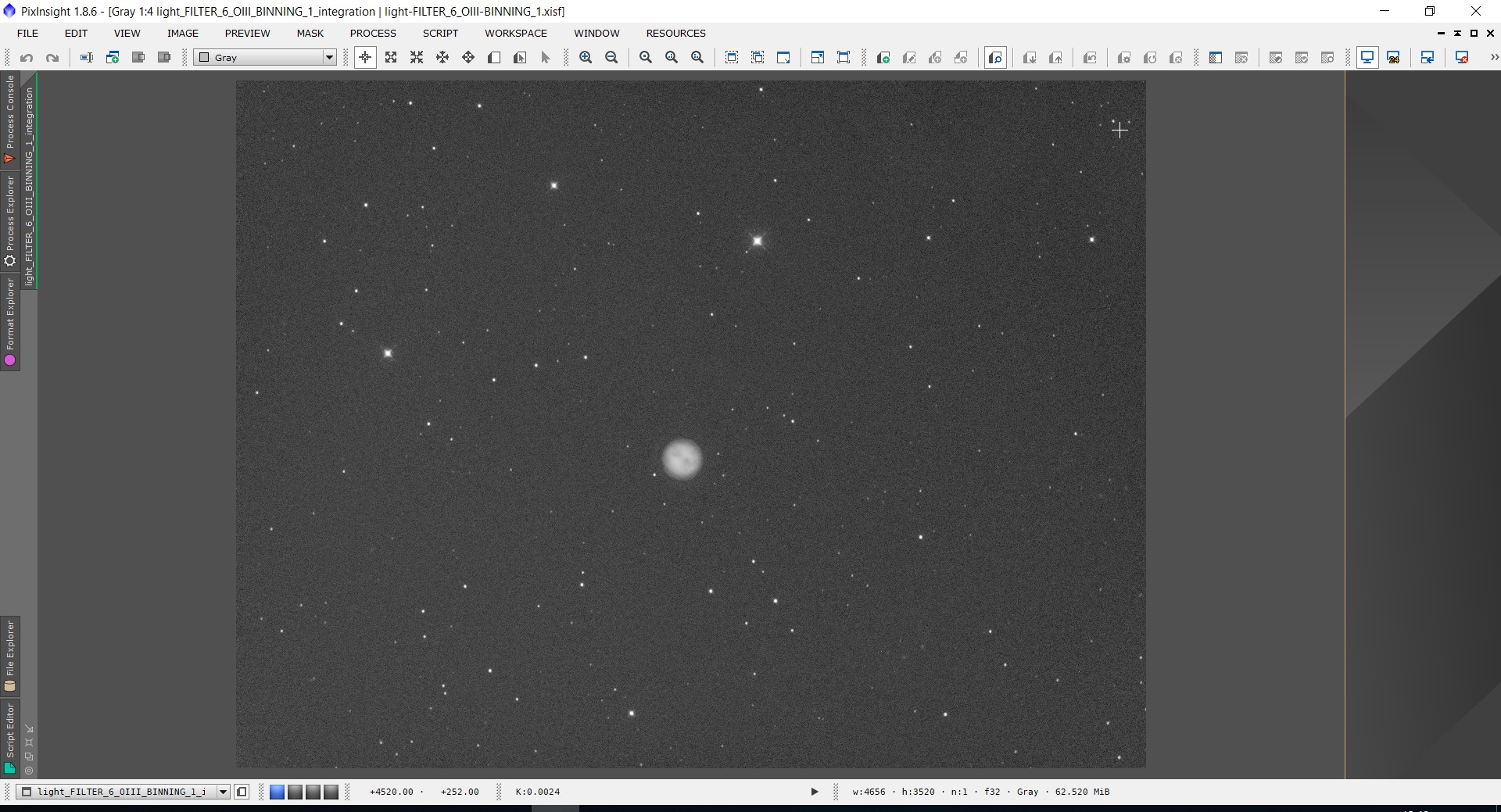Viewport: 1501px width, 812px height.
Task: Click the w:4656 h:3520 image info text
Action: tap(981, 792)
